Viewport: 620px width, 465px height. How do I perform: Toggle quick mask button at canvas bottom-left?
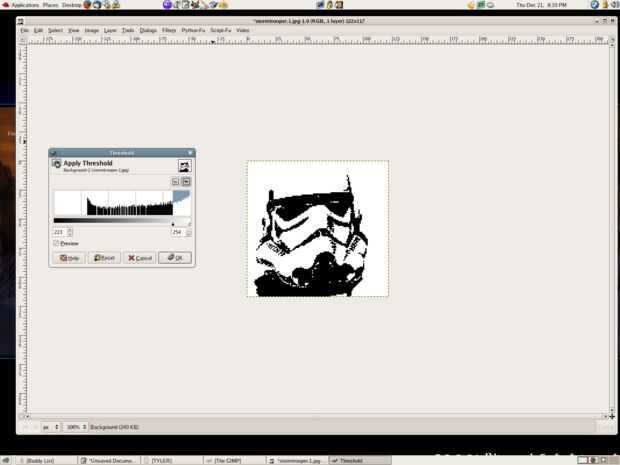pos(23,416)
